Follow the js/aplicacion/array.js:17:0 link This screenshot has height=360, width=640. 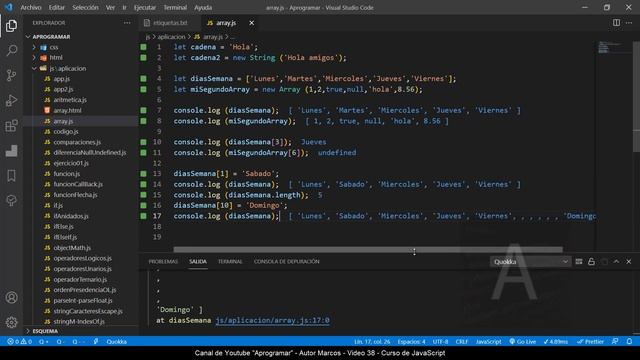point(272,320)
